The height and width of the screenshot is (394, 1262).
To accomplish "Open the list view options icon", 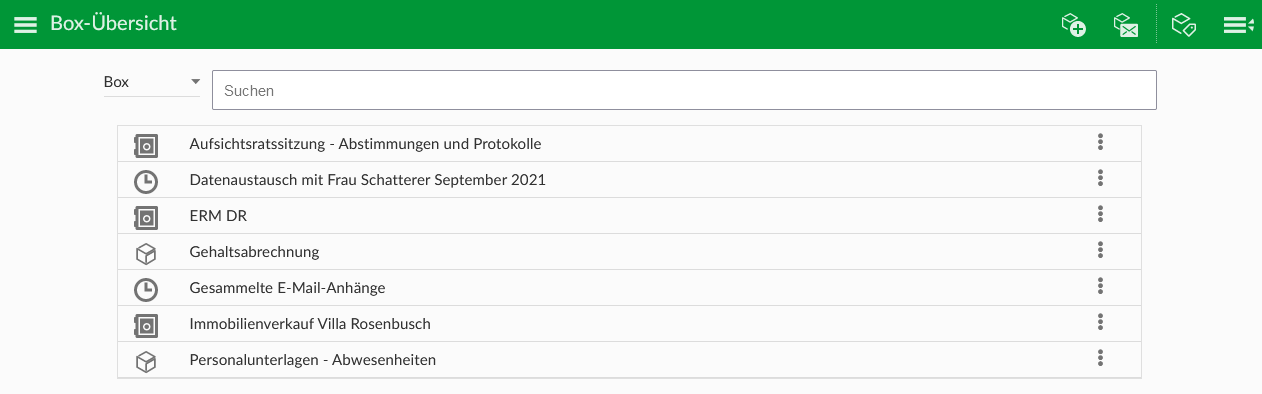I will (x=1238, y=25).
